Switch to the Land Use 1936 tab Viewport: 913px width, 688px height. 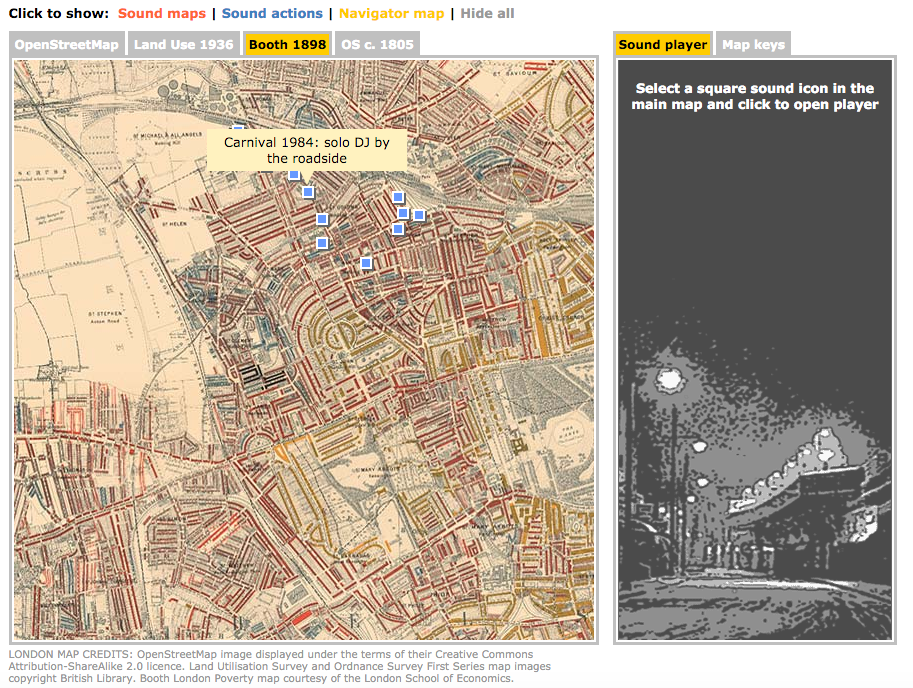tap(183, 44)
